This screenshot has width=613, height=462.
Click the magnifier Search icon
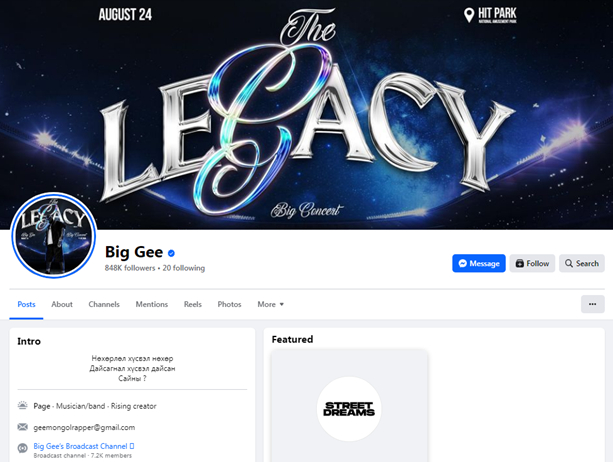coord(569,263)
